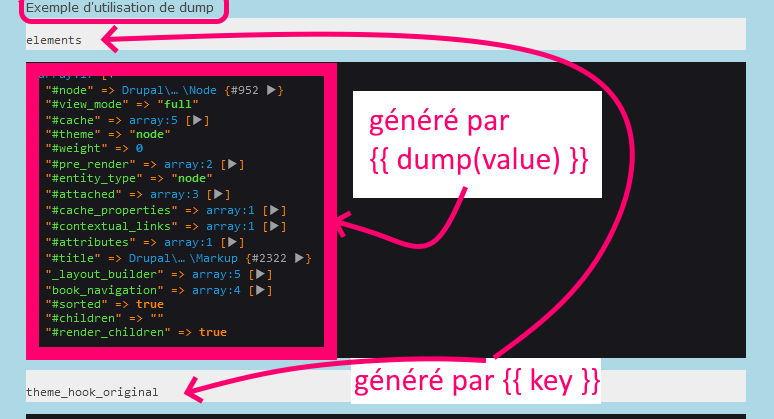Click the "book_navigation" key
Screen dimensions: 774x419
[x=104, y=290]
